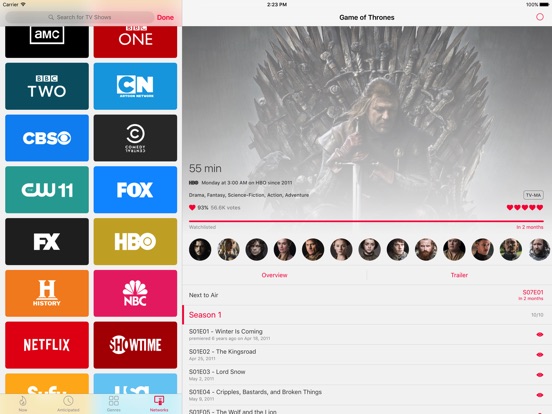Open the Overview tab
The image size is (552, 414).
point(275,275)
